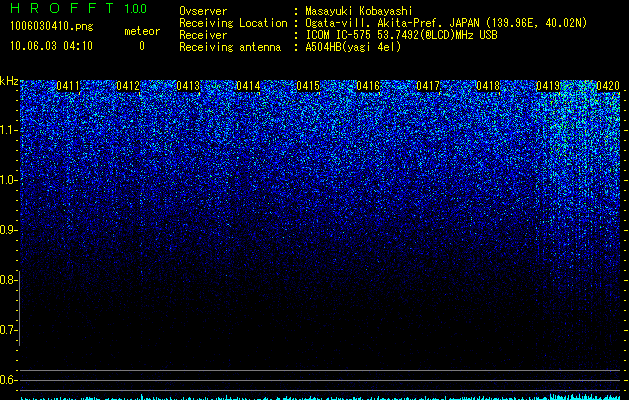629x400 pixels.
Task: Click the meteor label
Action: point(142,31)
